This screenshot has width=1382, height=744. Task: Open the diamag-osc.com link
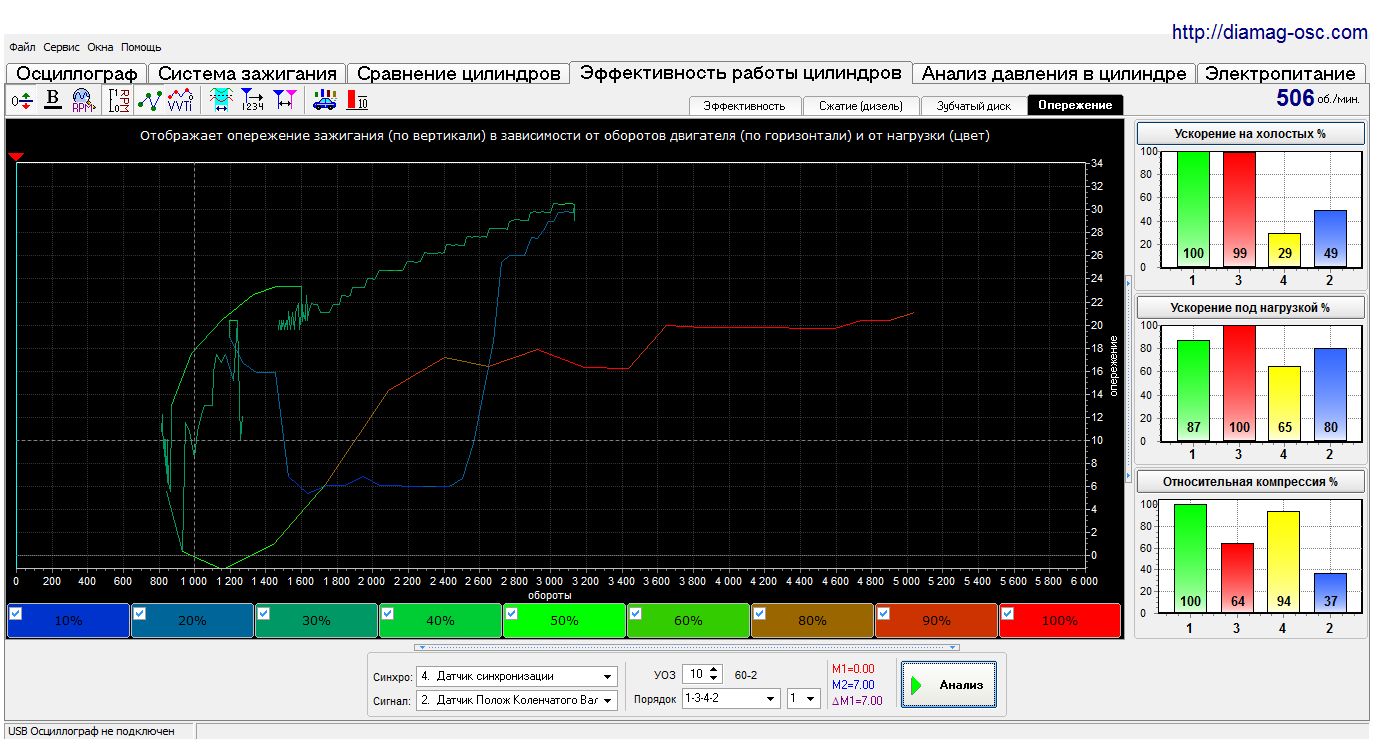[1269, 33]
